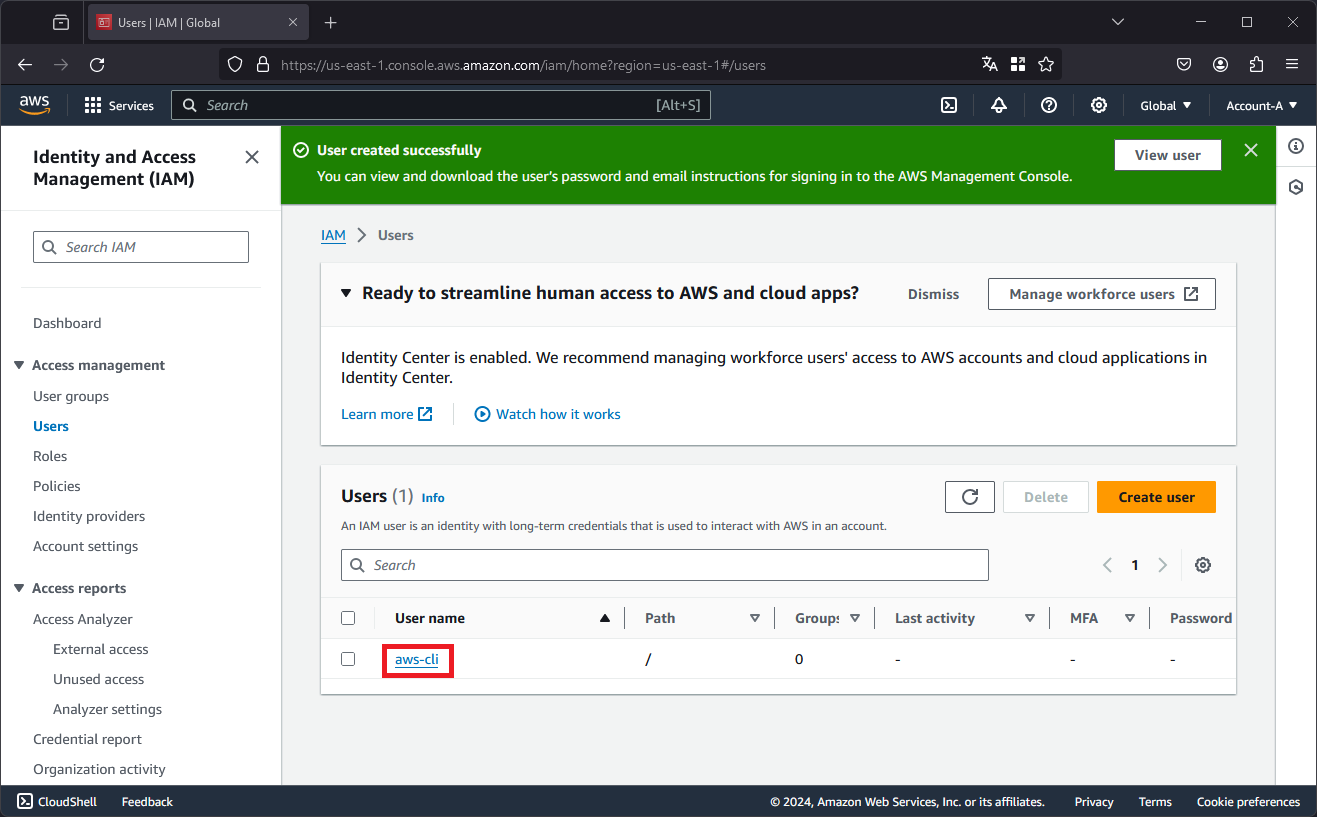
Task: Open the Services grid menu
Action: [119, 105]
